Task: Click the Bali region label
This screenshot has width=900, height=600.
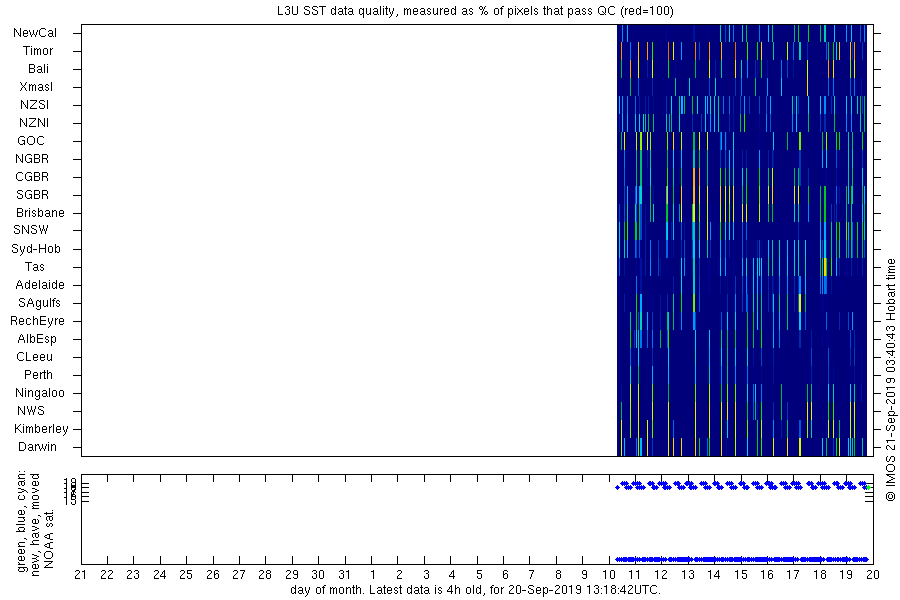Action: tap(38, 69)
